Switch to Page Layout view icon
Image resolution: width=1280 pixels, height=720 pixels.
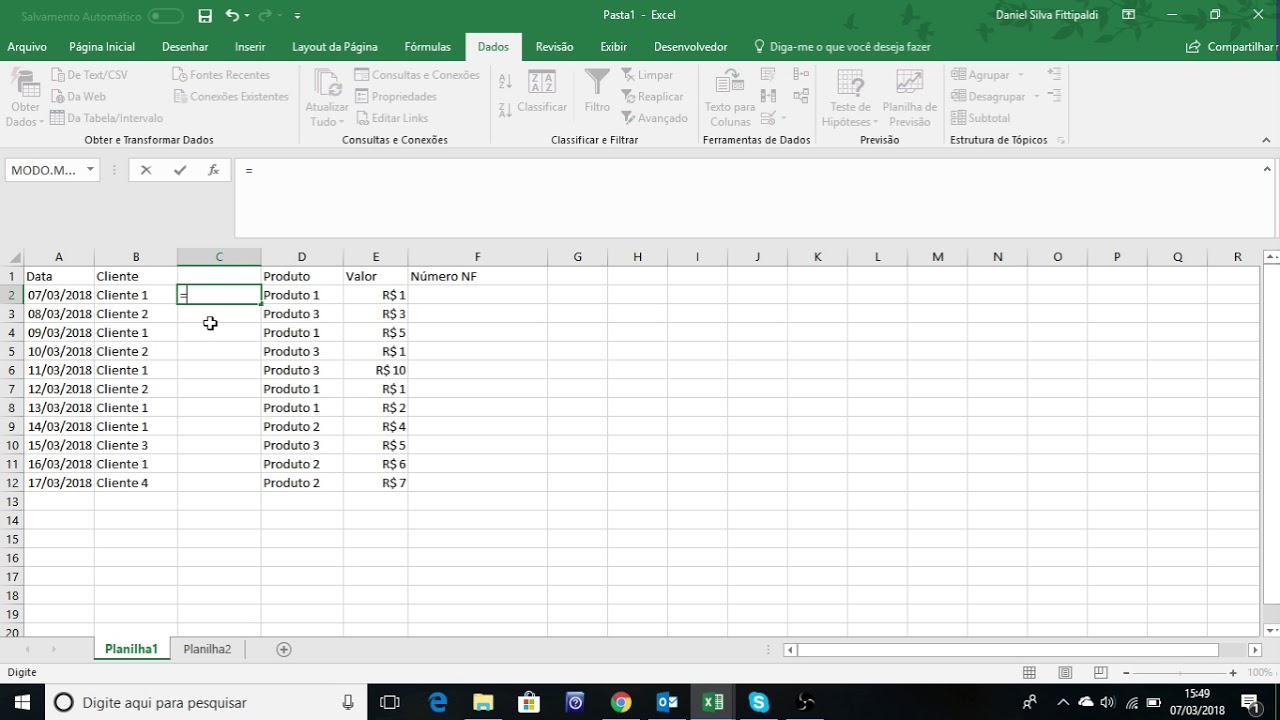pos(1065,673)
